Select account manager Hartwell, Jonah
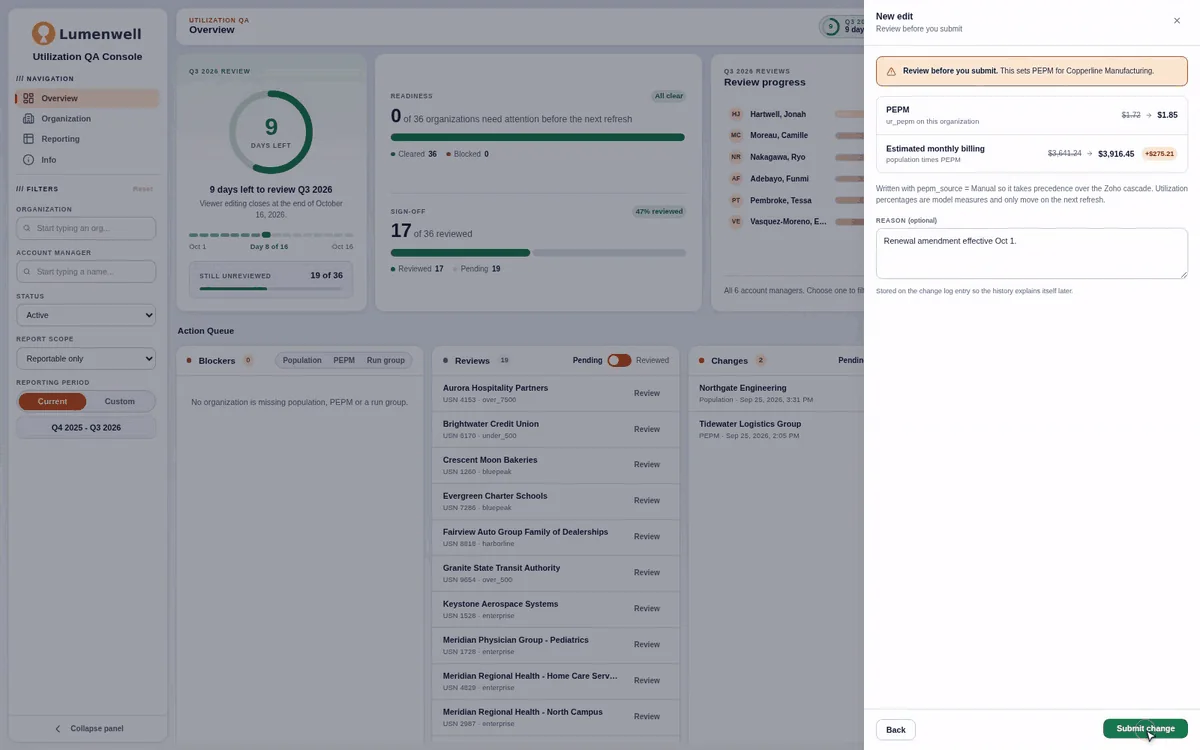This screenshot has height=750, width=1200. point(778,114)
